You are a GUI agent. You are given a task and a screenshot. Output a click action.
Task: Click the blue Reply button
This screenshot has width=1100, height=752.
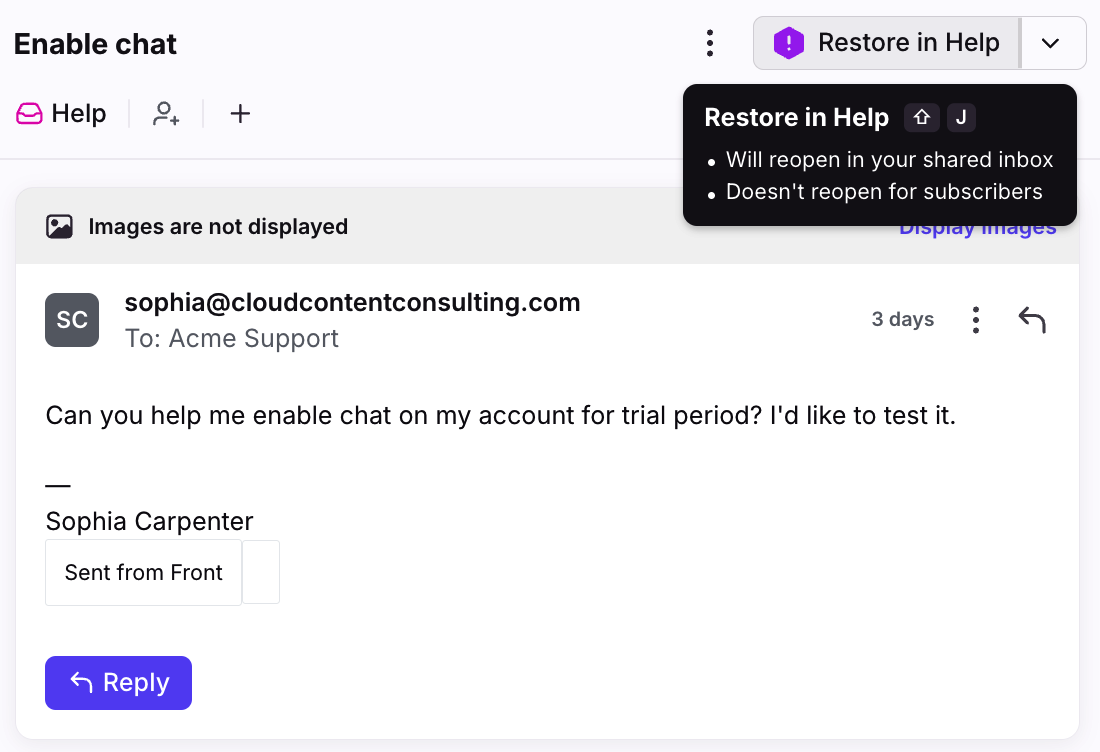pyautogui.click(x=119, y=683)
